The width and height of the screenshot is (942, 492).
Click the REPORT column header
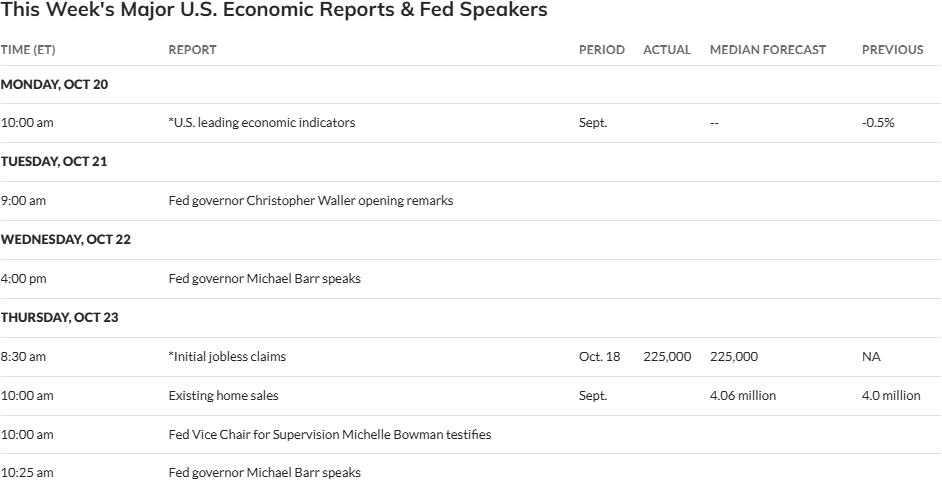(x=192, y=50)
